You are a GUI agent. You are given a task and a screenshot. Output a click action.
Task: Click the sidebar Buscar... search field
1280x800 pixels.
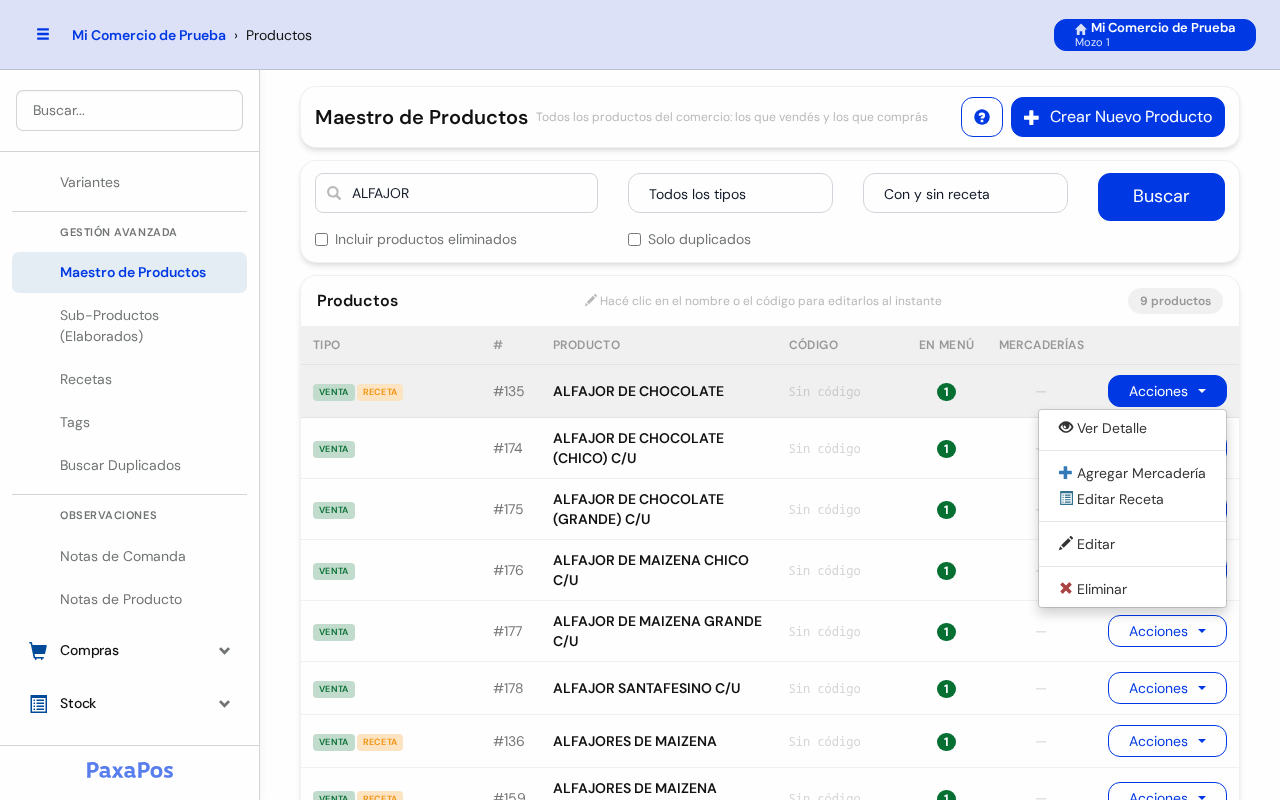click(129, 110)
